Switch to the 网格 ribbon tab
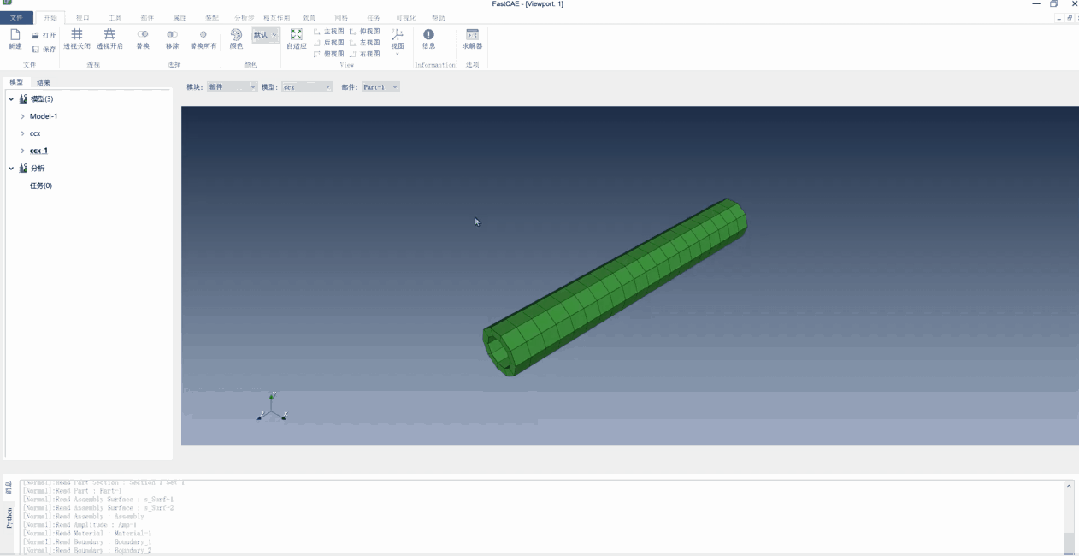Screen dimensions: 1079x556 pos(341,18)
